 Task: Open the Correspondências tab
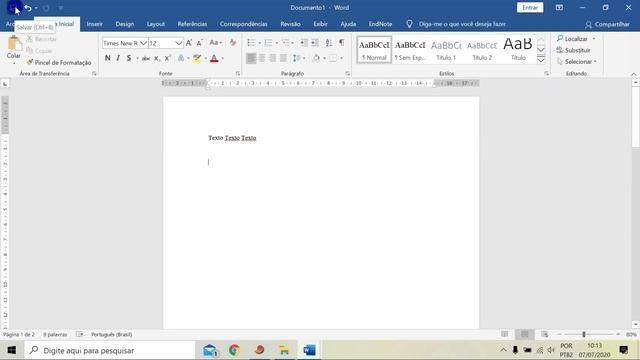click(x=244, y=24)
